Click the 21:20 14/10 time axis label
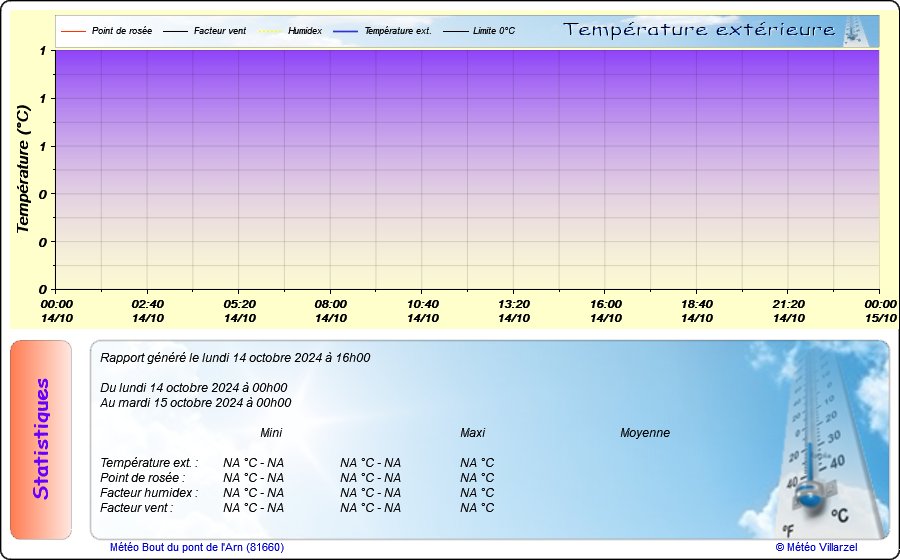Screen dimensions: 900x560 tap(789, 311)
